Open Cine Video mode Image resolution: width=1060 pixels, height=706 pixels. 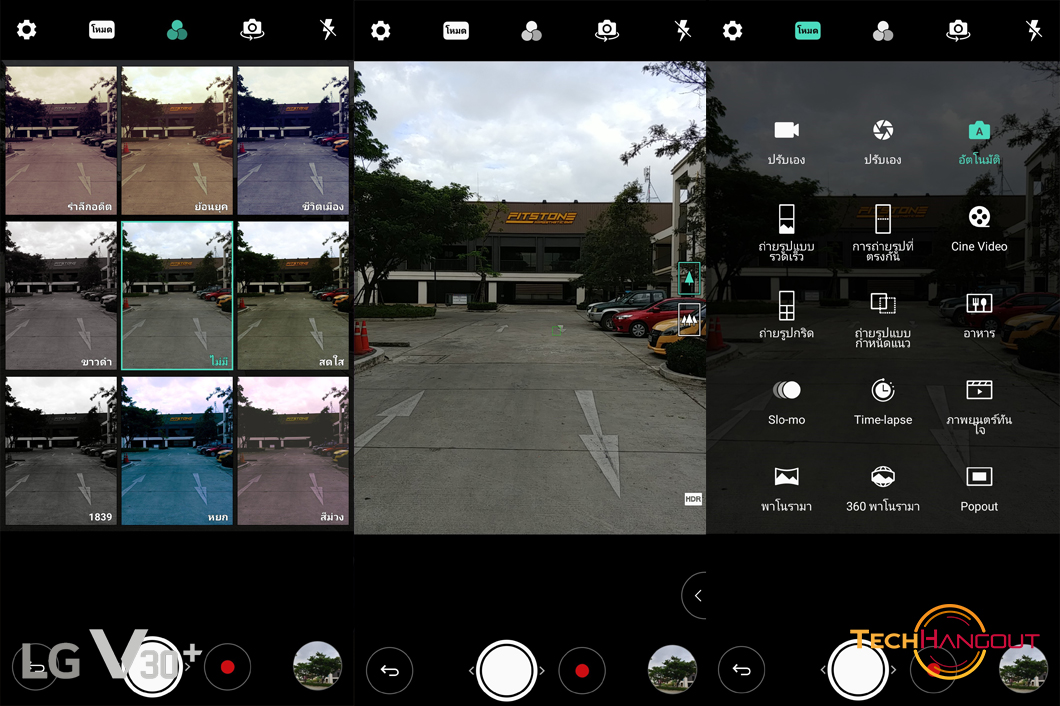[x=979, y=229]
